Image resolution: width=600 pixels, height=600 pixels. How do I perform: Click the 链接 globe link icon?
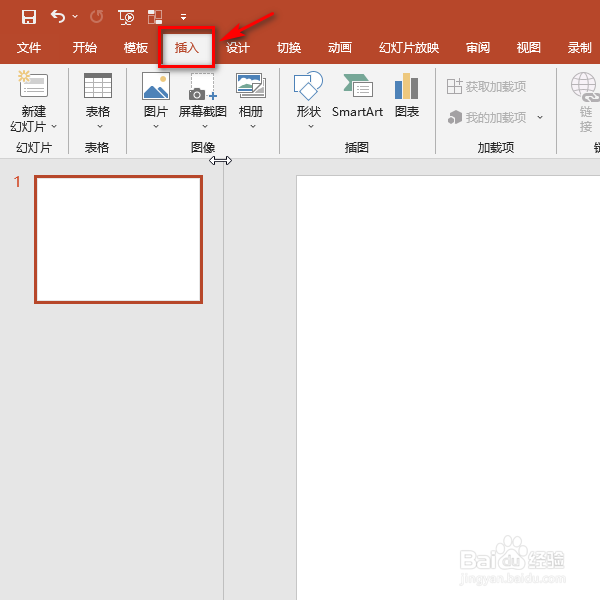585,86
